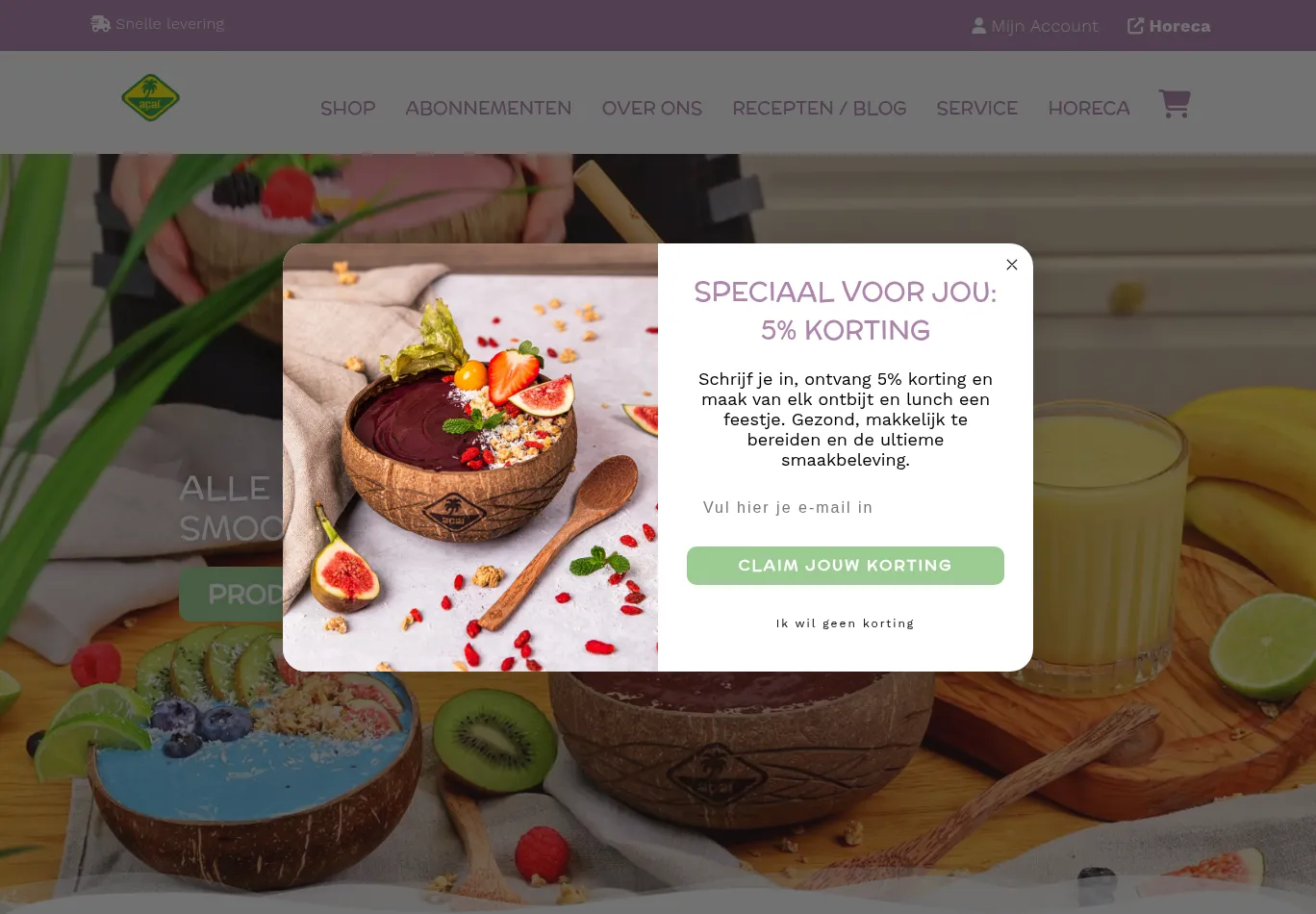Click the e-mail input field
This screenshot has width=1316, height=914.
[x=845, y=507]
